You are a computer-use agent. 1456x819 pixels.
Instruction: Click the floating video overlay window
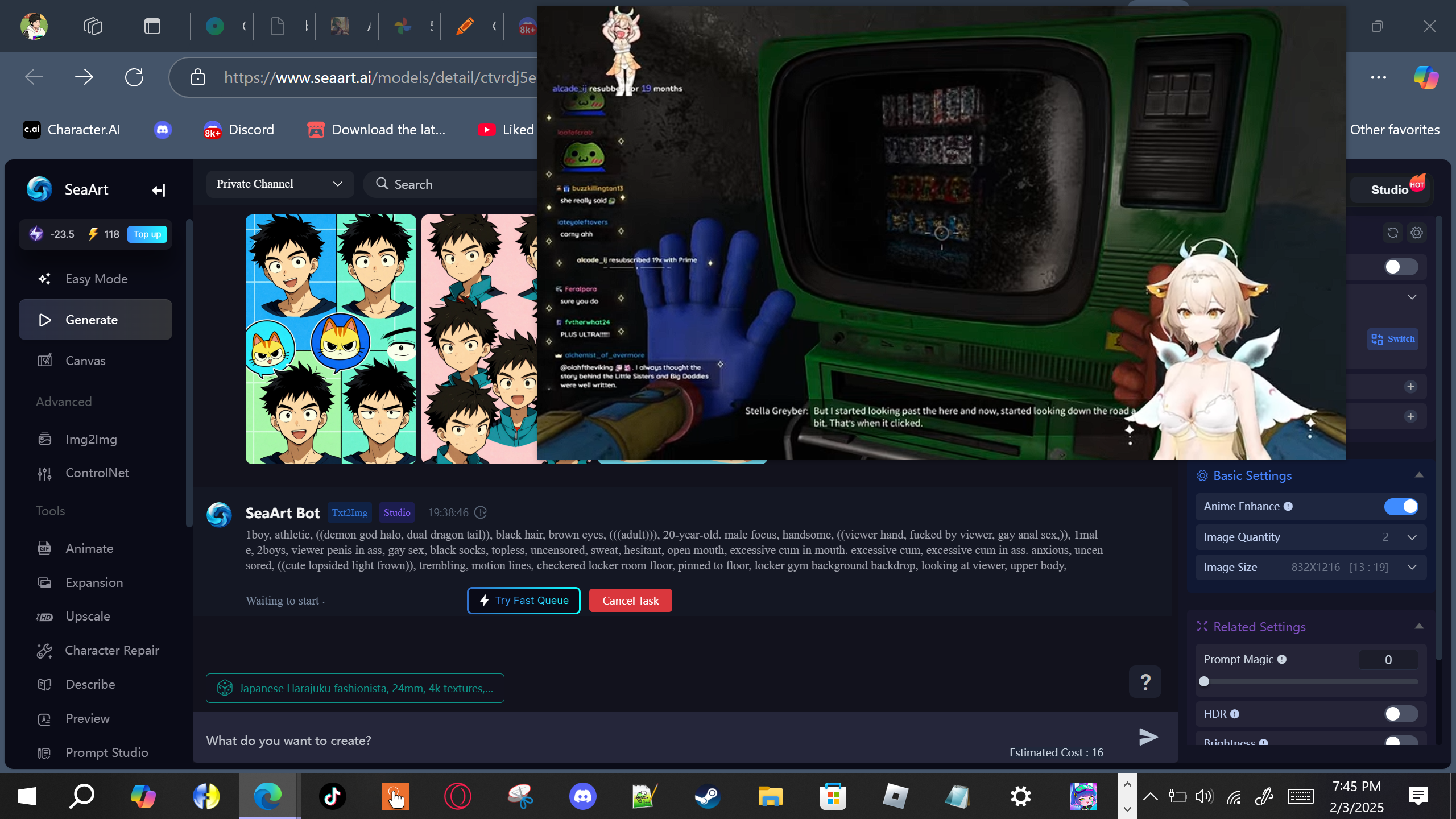(x=941, y=233)
